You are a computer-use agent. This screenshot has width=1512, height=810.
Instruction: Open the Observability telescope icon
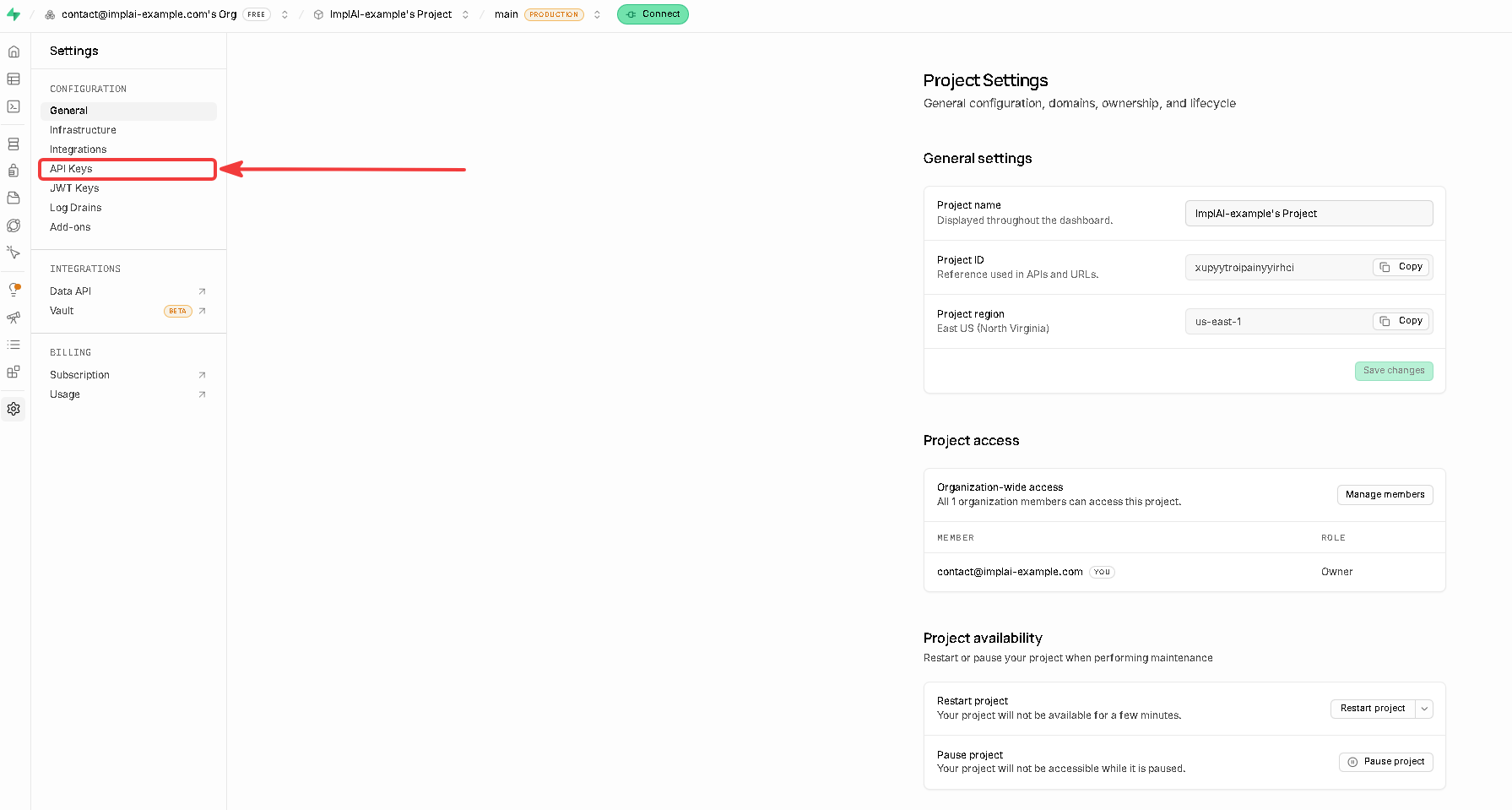coord(14,318)
